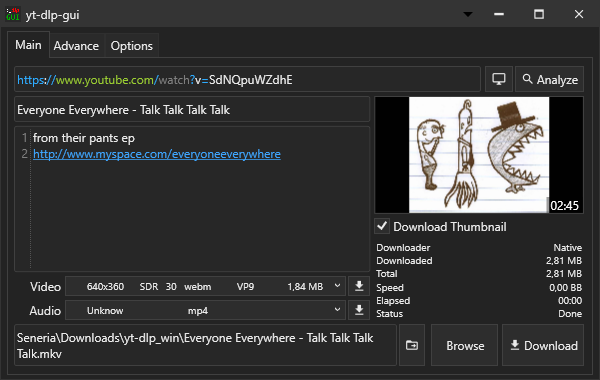Click the video-only download arrow icon

tap(359, 286)
